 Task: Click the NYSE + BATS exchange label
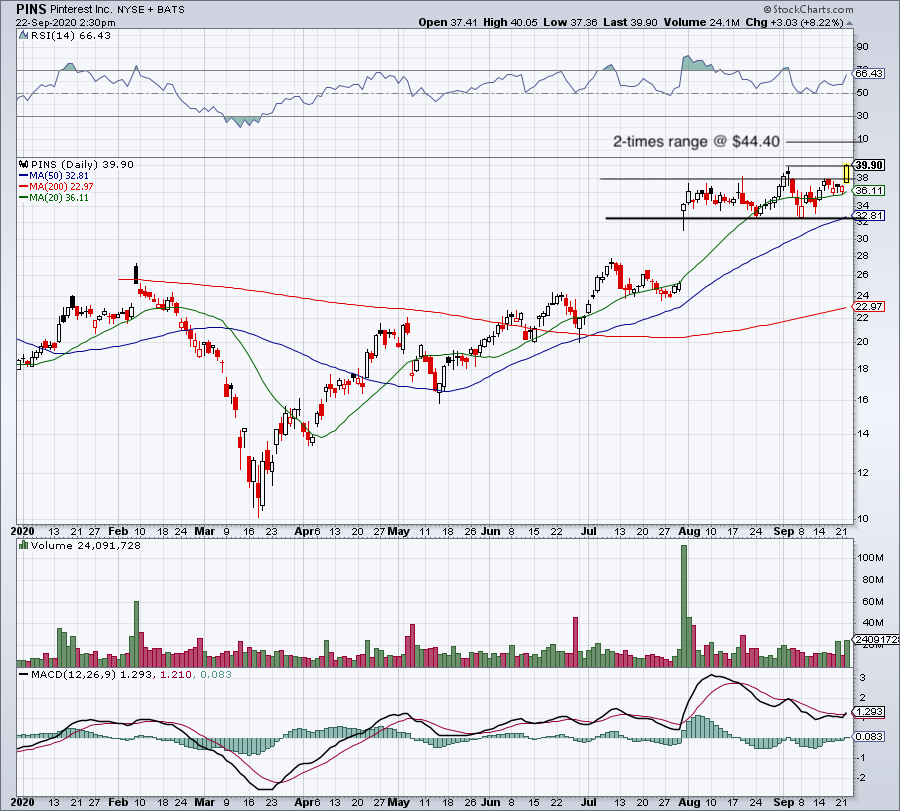click(x=151, y=10)
